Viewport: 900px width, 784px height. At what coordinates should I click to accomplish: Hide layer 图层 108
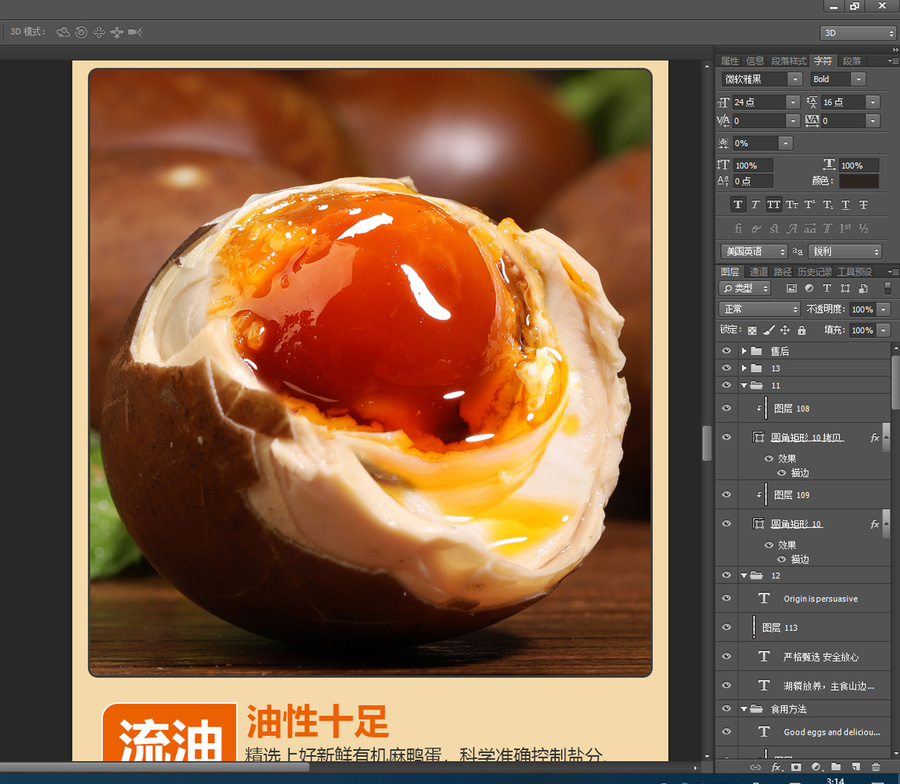[x=726, y=408]
